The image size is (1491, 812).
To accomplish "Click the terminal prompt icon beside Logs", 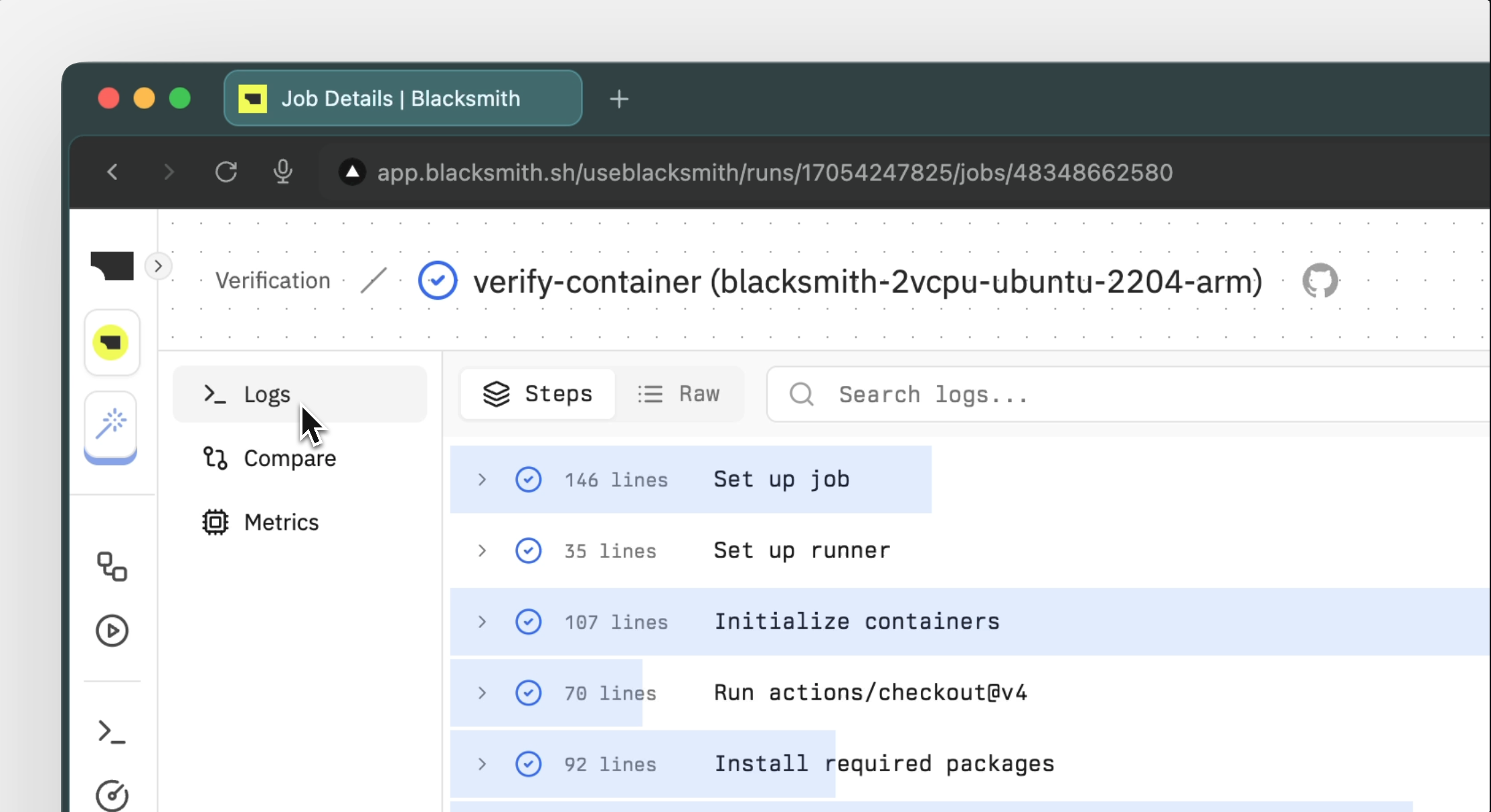I will (x=215, y=394).
